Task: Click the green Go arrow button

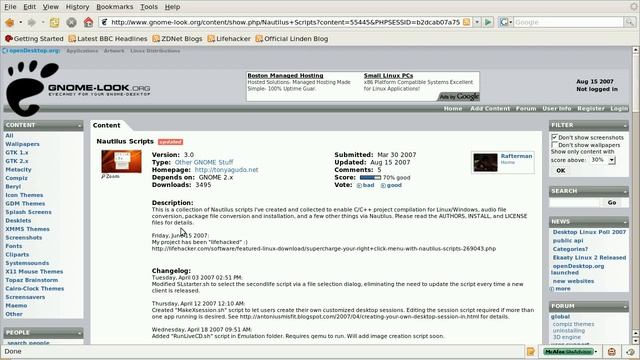Action: click(x=488, y=22)
